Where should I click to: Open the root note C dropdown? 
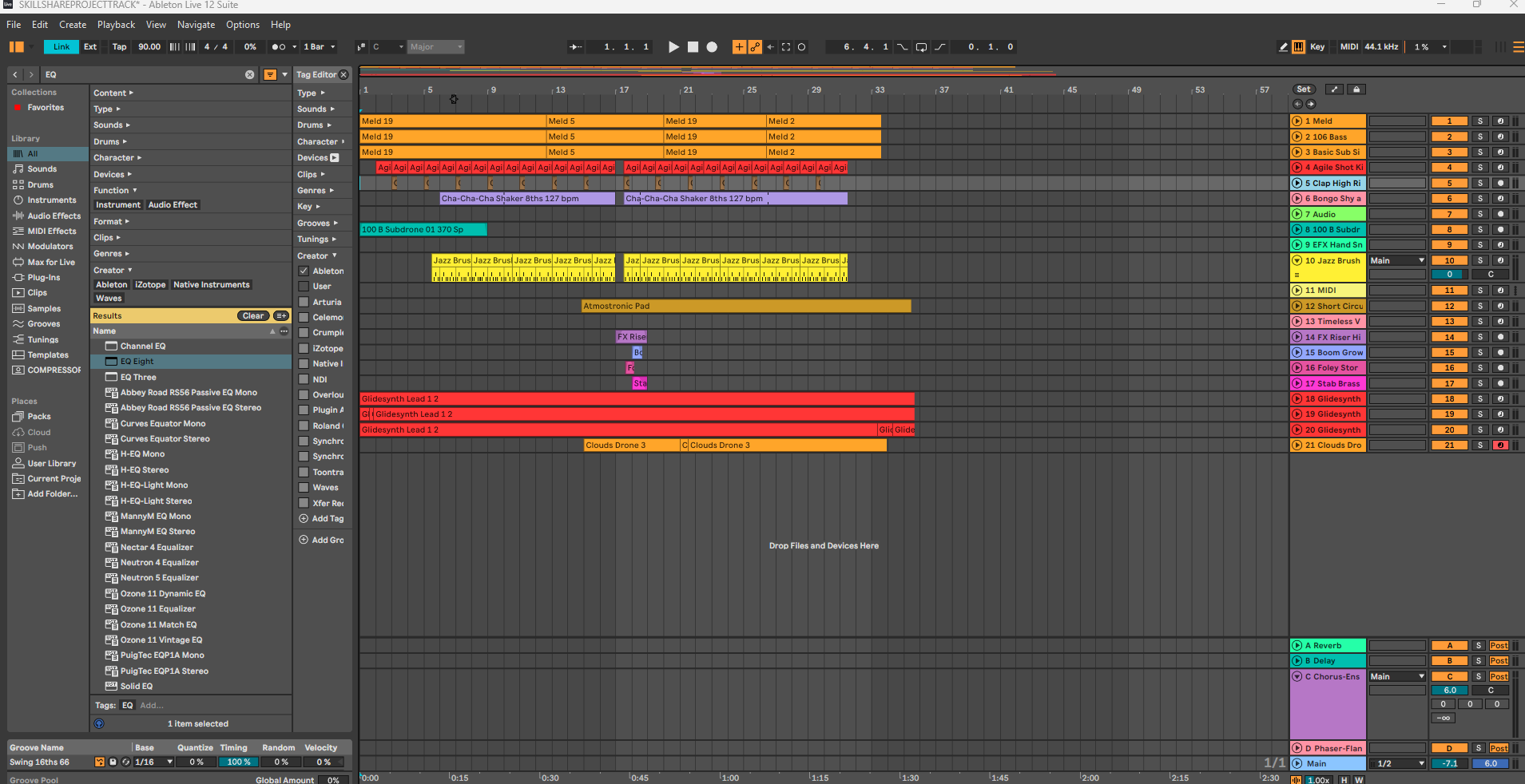388,47
